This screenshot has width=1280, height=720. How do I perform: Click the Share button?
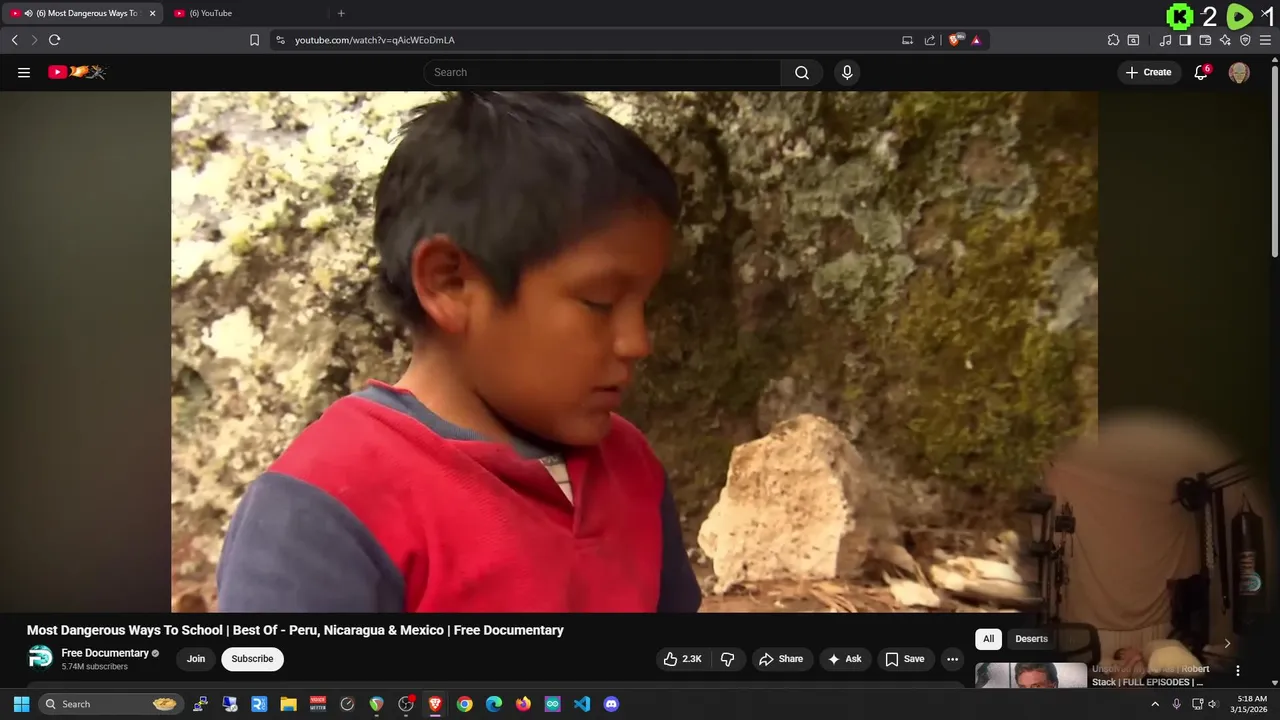pos(780,659)
